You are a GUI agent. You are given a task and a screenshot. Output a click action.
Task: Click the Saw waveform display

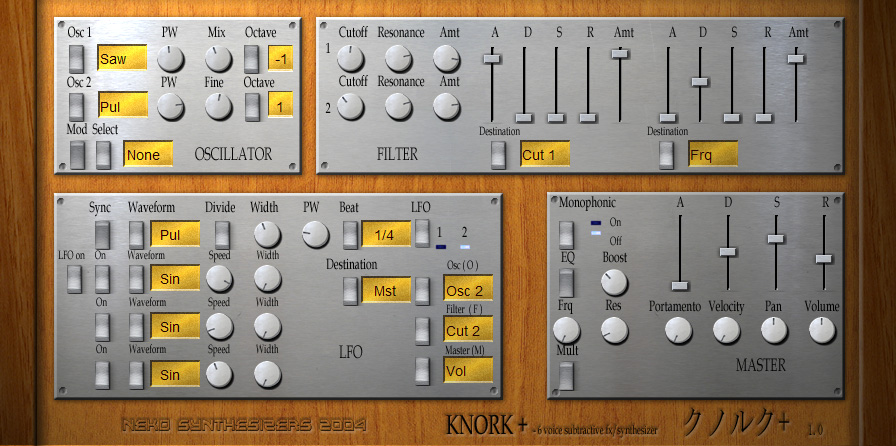pos(122,57)
